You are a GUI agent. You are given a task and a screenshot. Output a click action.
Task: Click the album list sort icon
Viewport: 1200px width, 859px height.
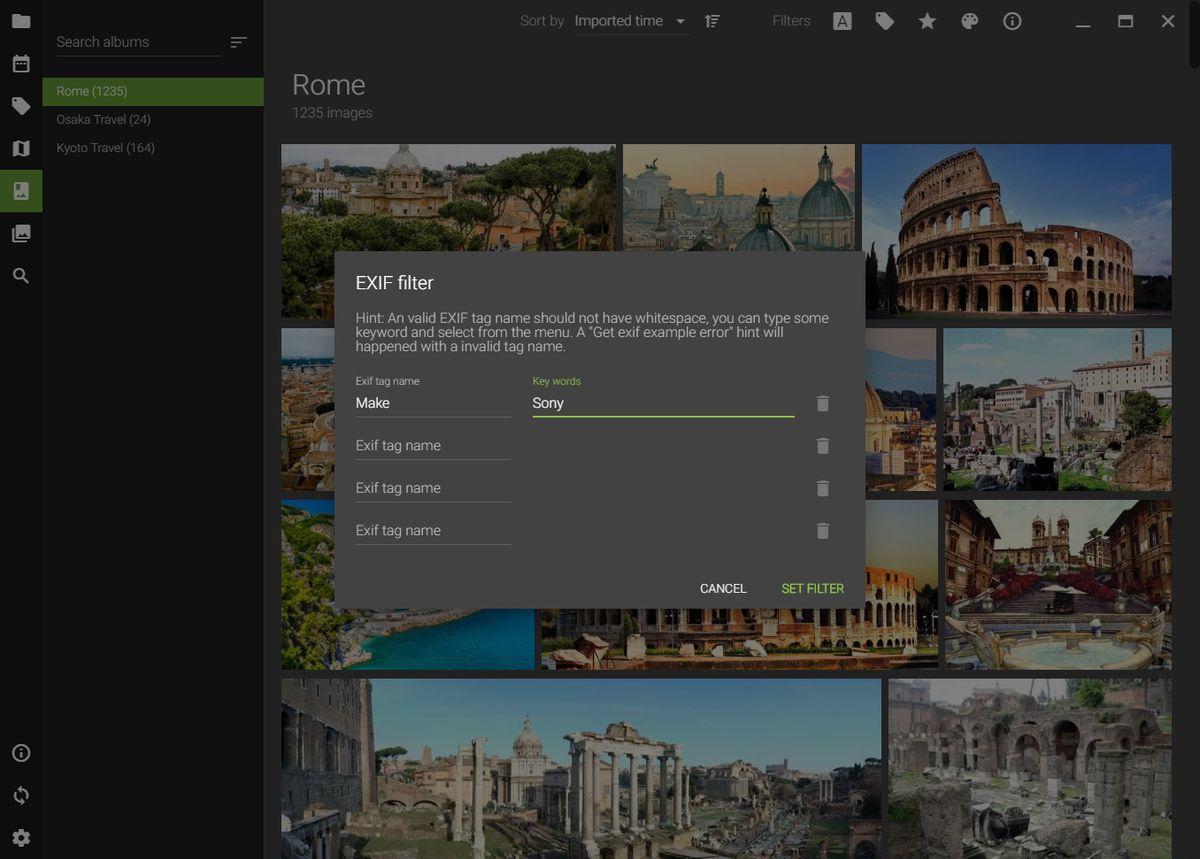tap(238, 42)
